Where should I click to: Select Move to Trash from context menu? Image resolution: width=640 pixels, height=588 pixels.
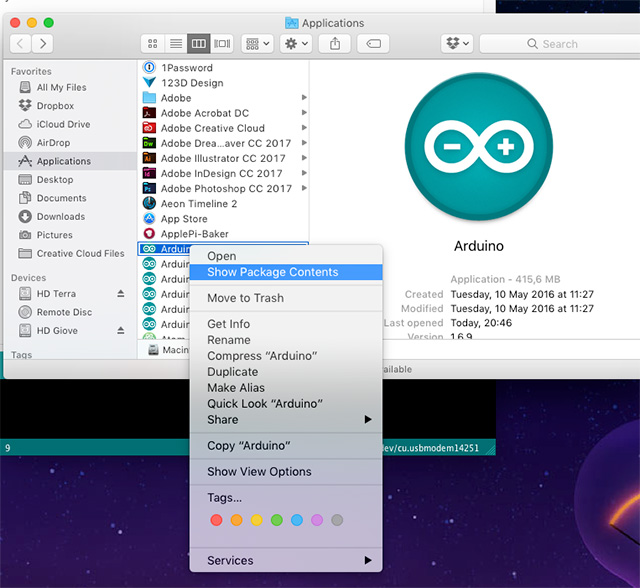pyautogui.click(x=245, y=298)
